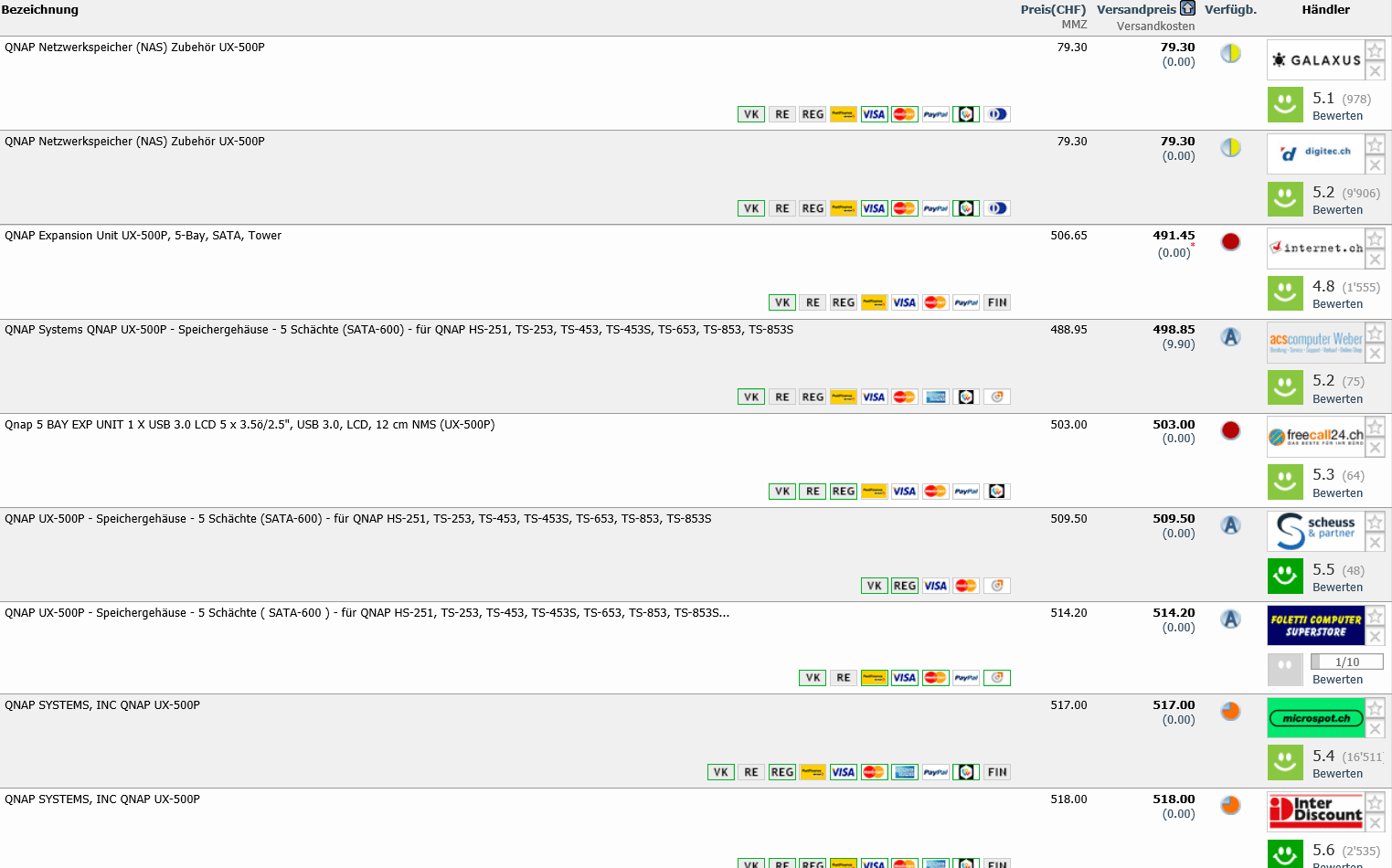Click the FIN badge in the internet.ch row
Screen dimensions: 1392x868
[x=997, y=302]
